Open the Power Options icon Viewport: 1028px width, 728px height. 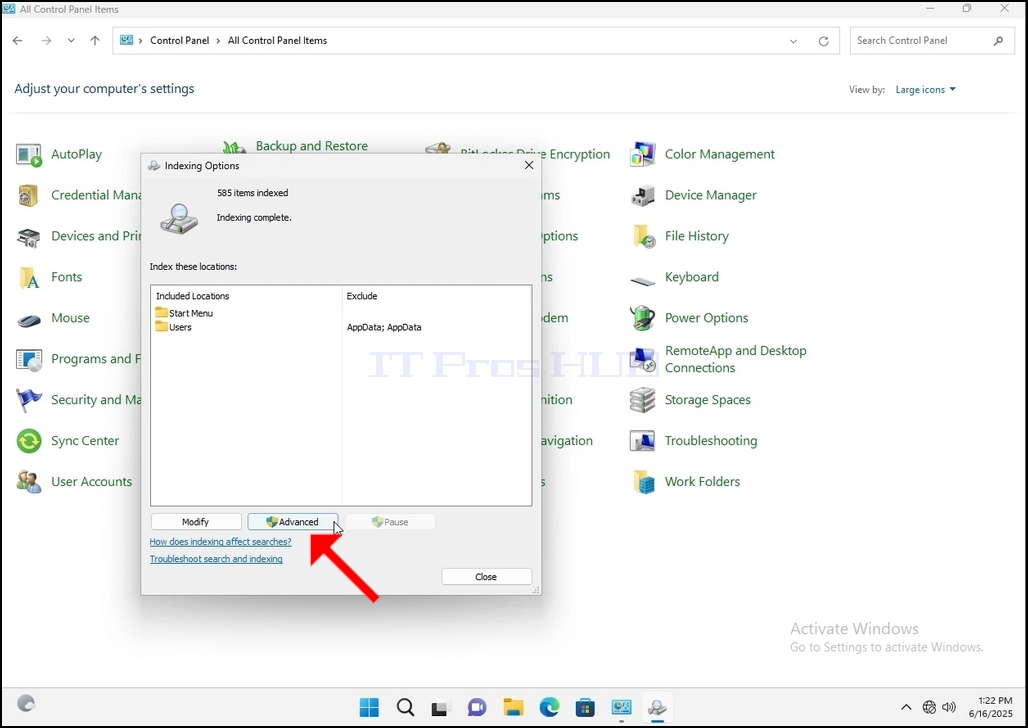pyautogui.click(x=642, y=318)
